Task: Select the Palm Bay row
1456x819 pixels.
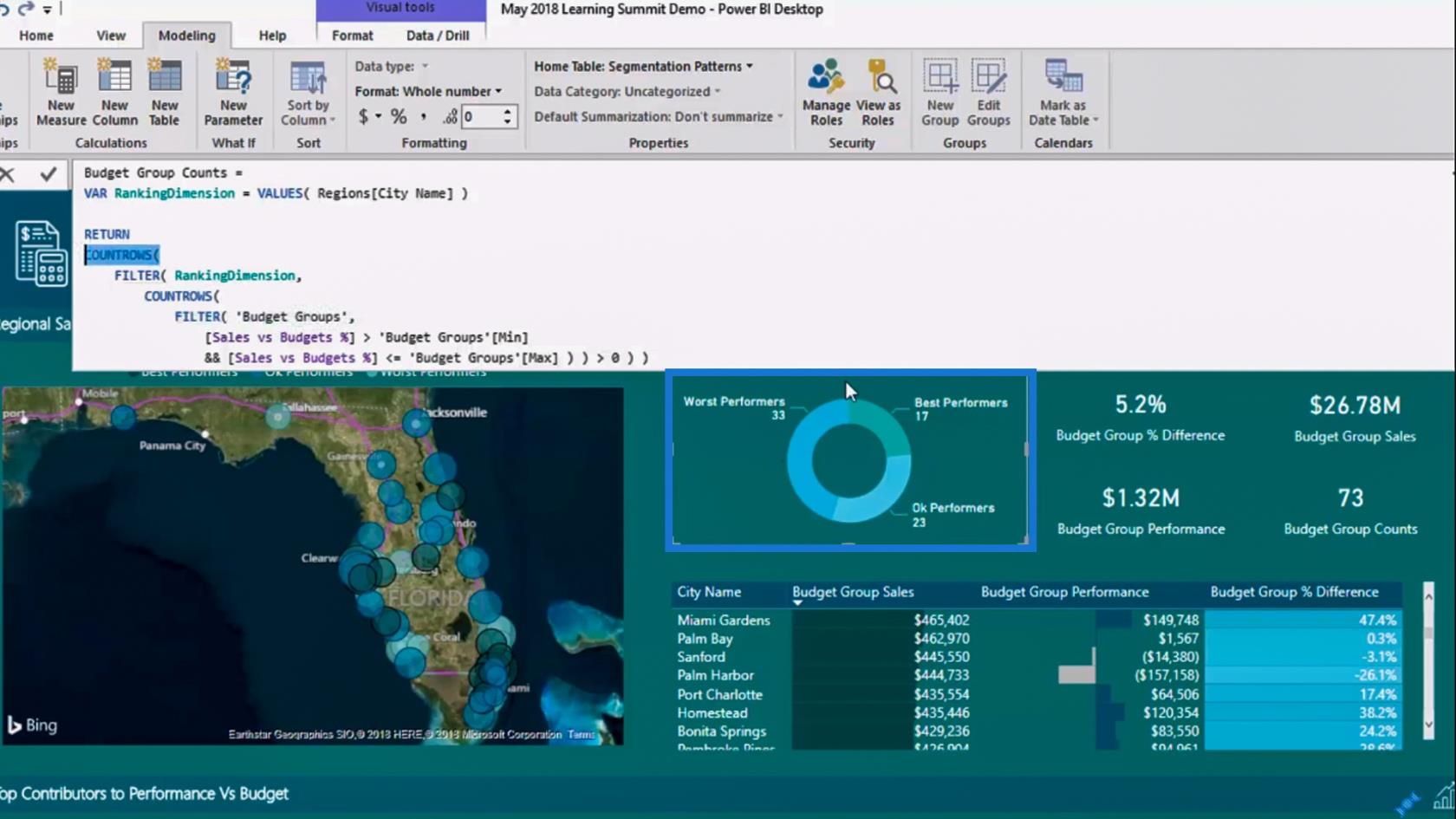Action: point(1037,639)
